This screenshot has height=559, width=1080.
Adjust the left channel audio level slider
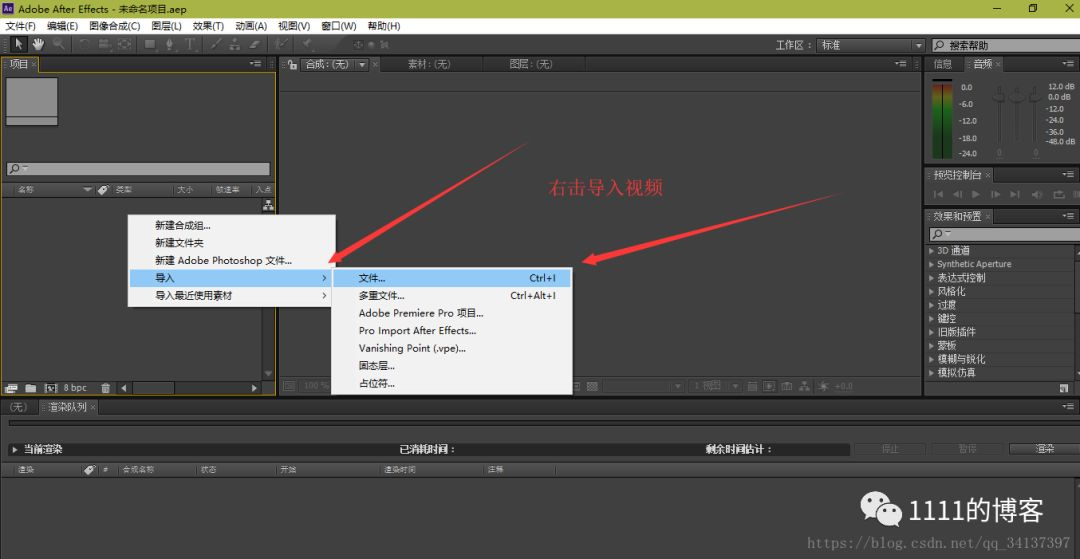(999, 95)
